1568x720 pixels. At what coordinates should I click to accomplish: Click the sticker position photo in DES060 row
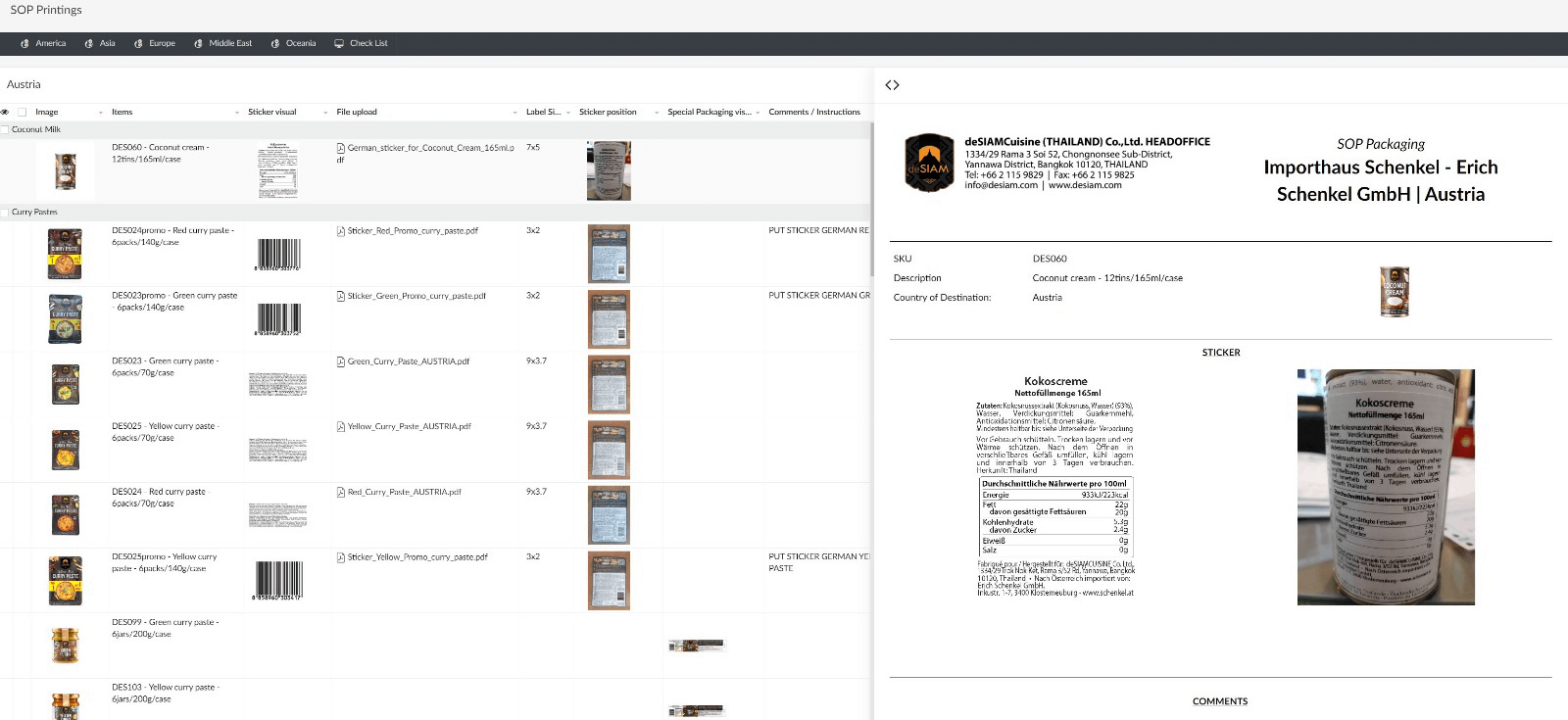coord(609,170)
